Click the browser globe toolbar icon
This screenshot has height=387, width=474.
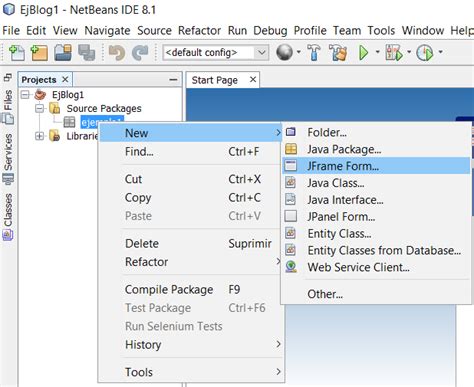(284, 52)
